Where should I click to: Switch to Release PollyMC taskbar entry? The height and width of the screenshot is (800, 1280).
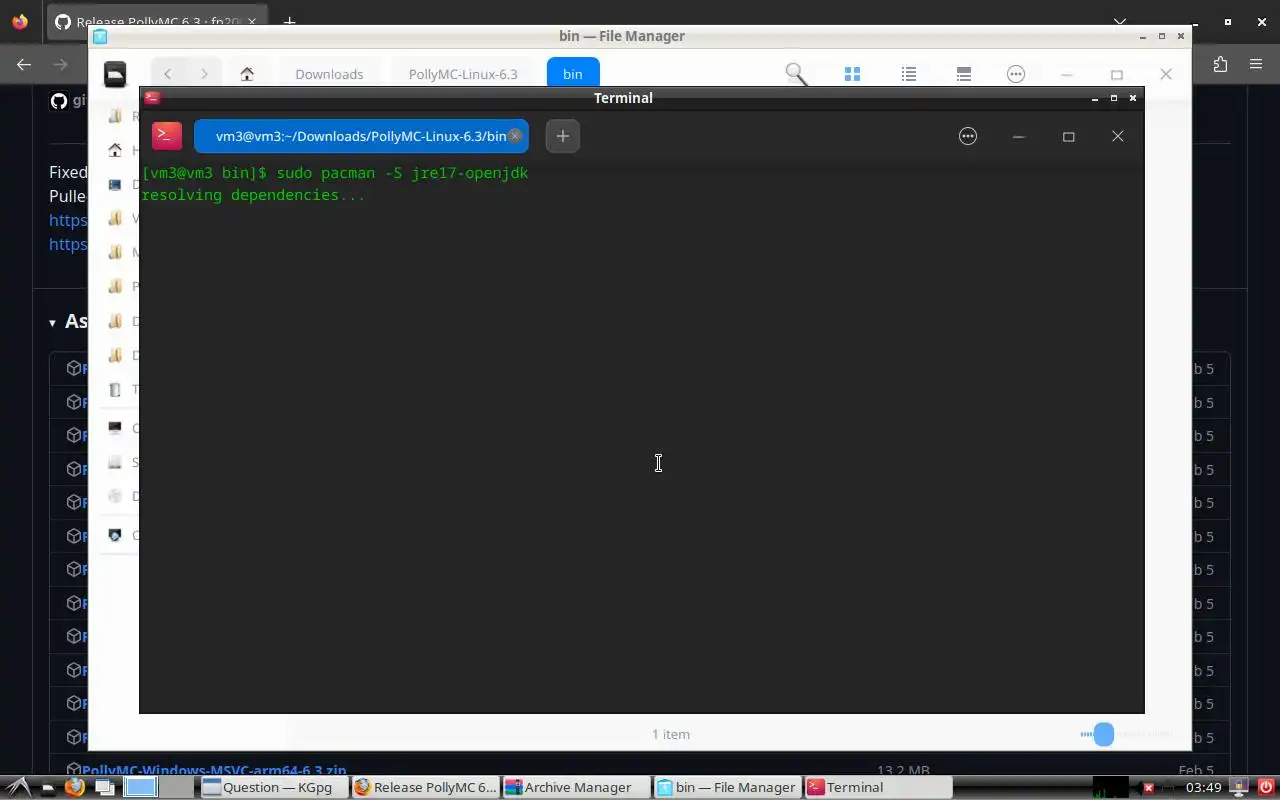(425, 787)
